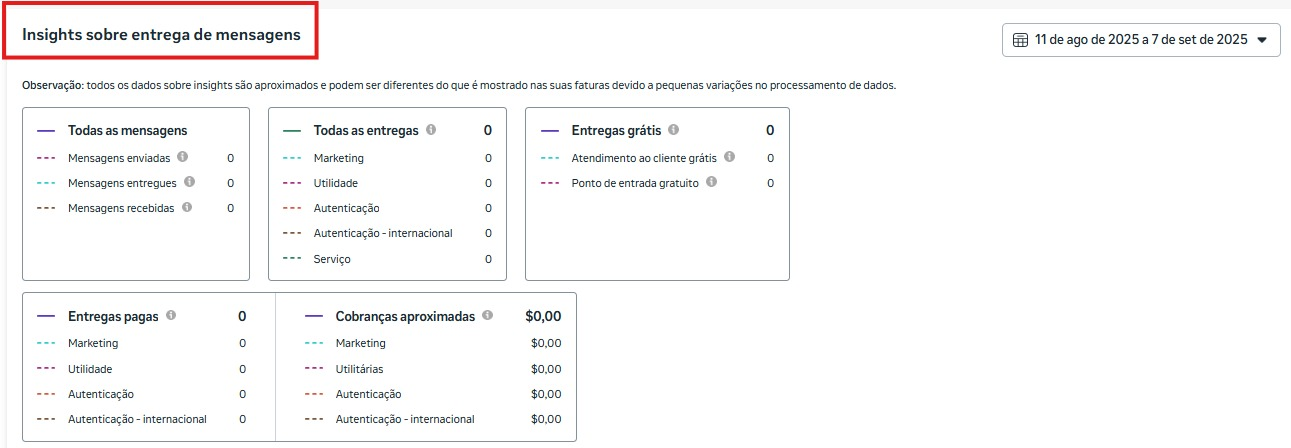Click info icon beside Mensagens enviadas
Screen dimensions: 1291x448
183,157
